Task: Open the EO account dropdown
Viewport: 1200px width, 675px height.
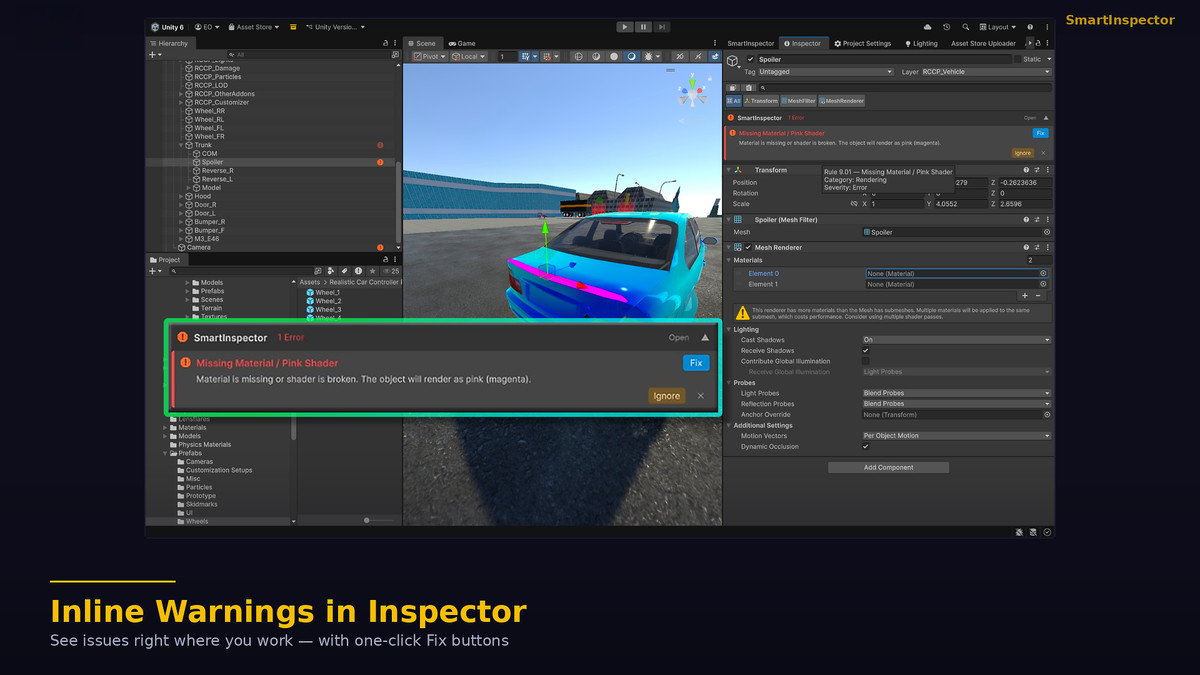Action: click(x=207, y=27)
